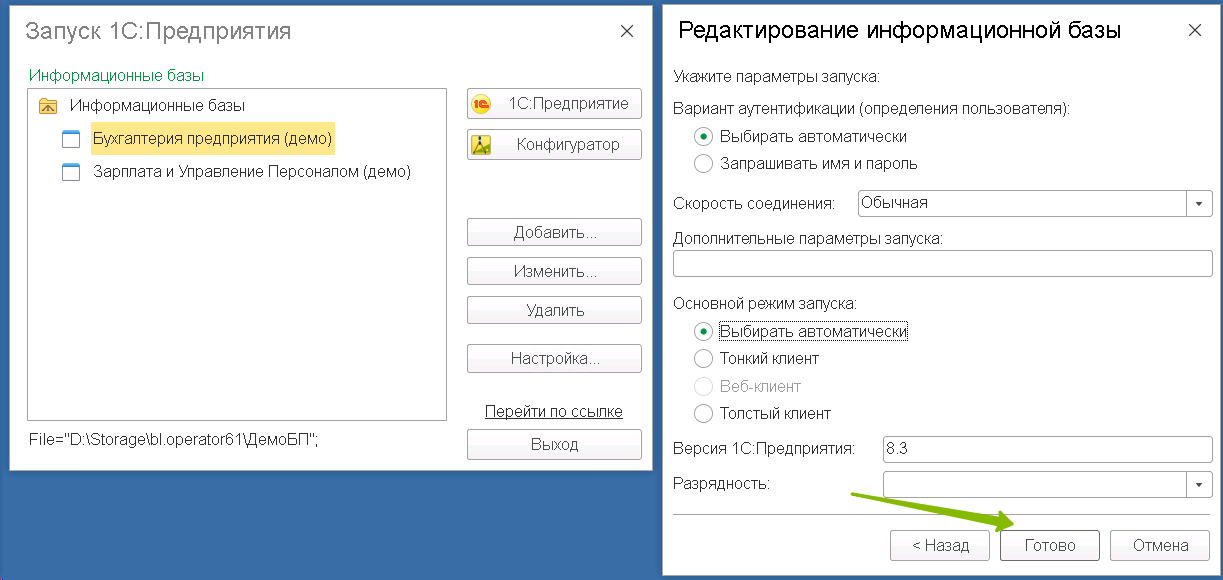Expand the Разрядность dropdown list
1223x580 pixels.
(1199, 484)
